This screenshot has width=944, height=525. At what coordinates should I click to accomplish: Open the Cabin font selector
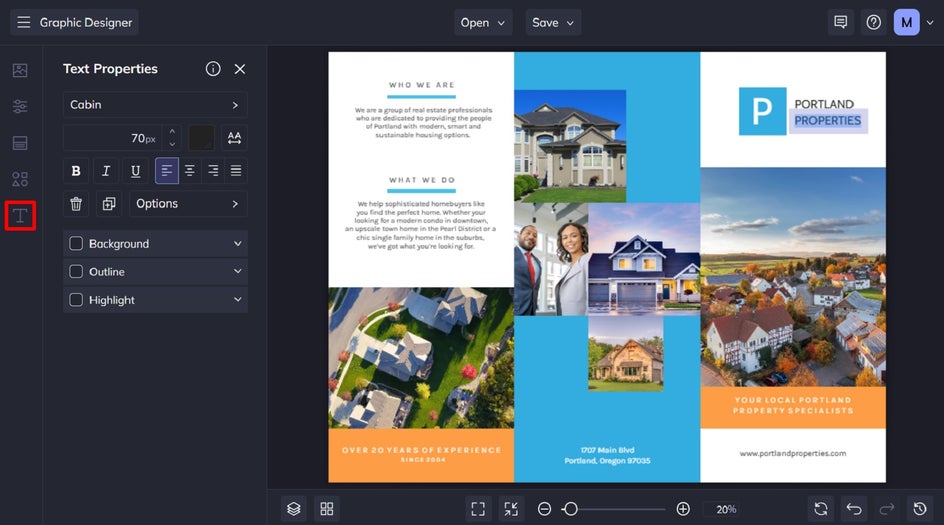click(155, 105)
